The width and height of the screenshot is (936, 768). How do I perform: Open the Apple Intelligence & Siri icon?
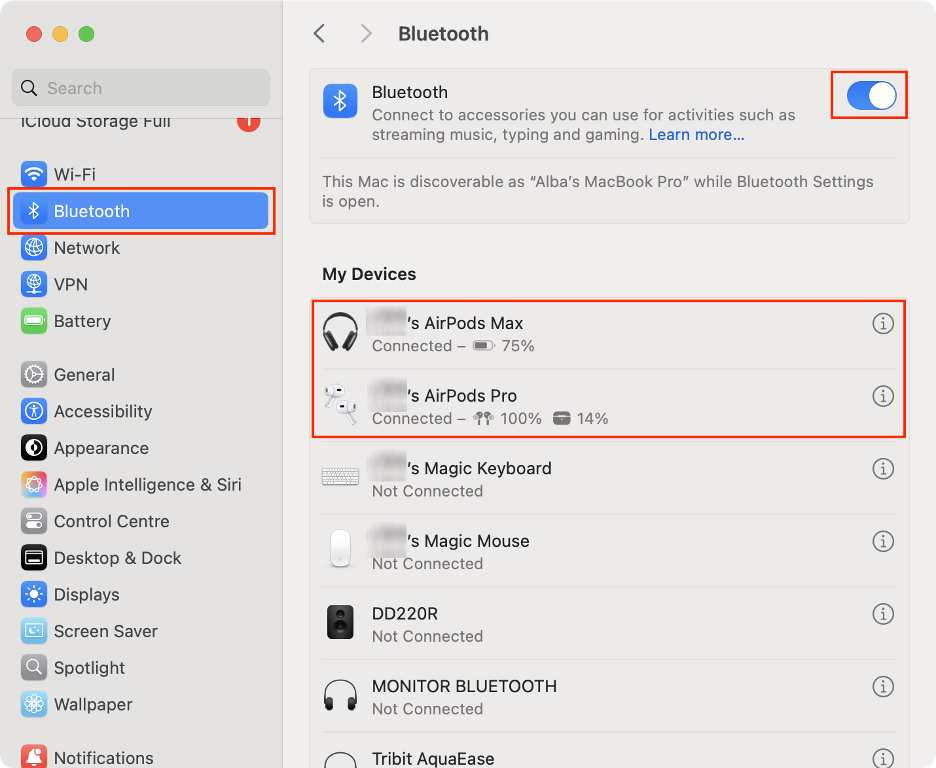[x=34, y=485]
